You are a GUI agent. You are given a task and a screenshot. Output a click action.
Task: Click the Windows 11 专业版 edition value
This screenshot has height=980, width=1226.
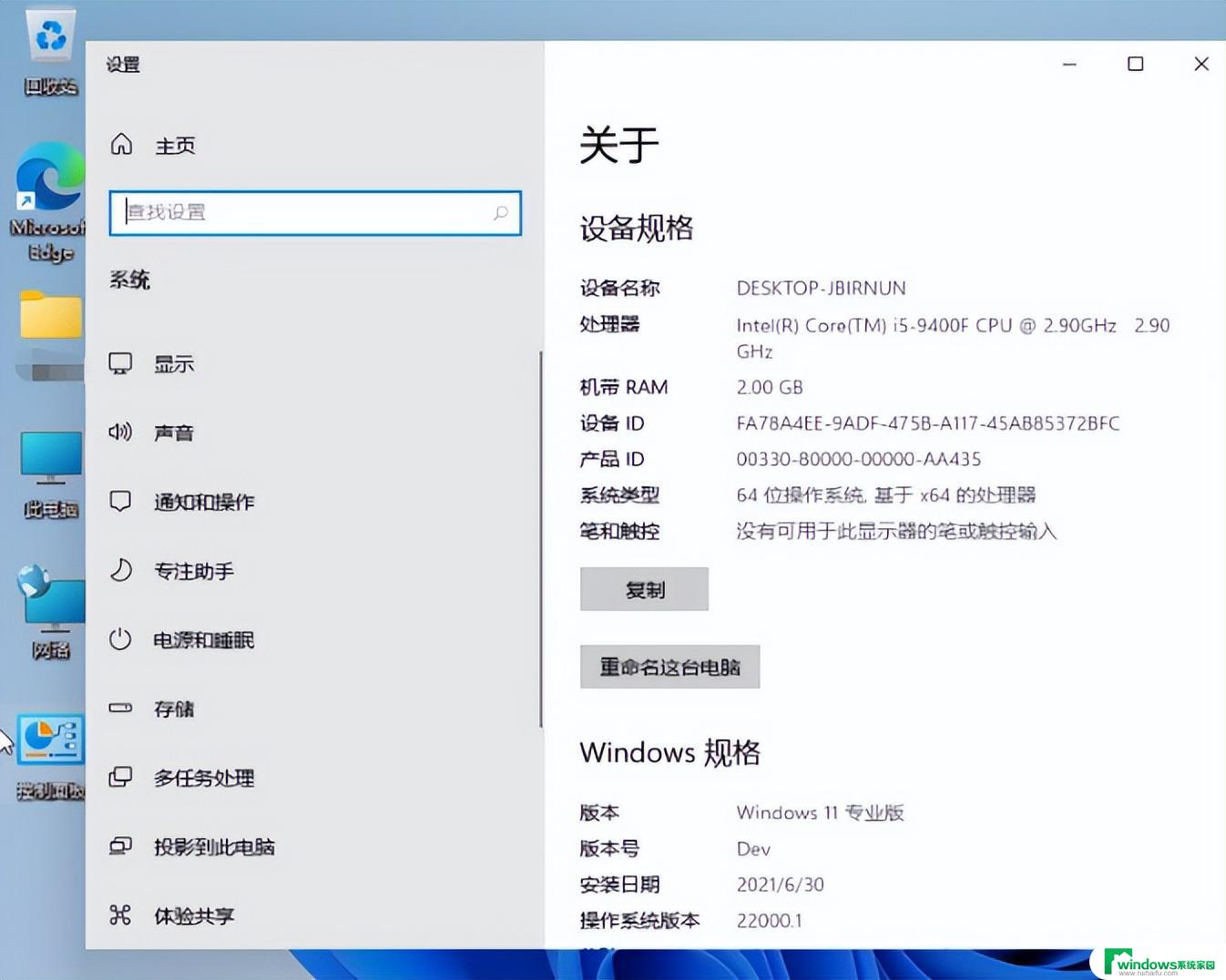click(820, 812)
